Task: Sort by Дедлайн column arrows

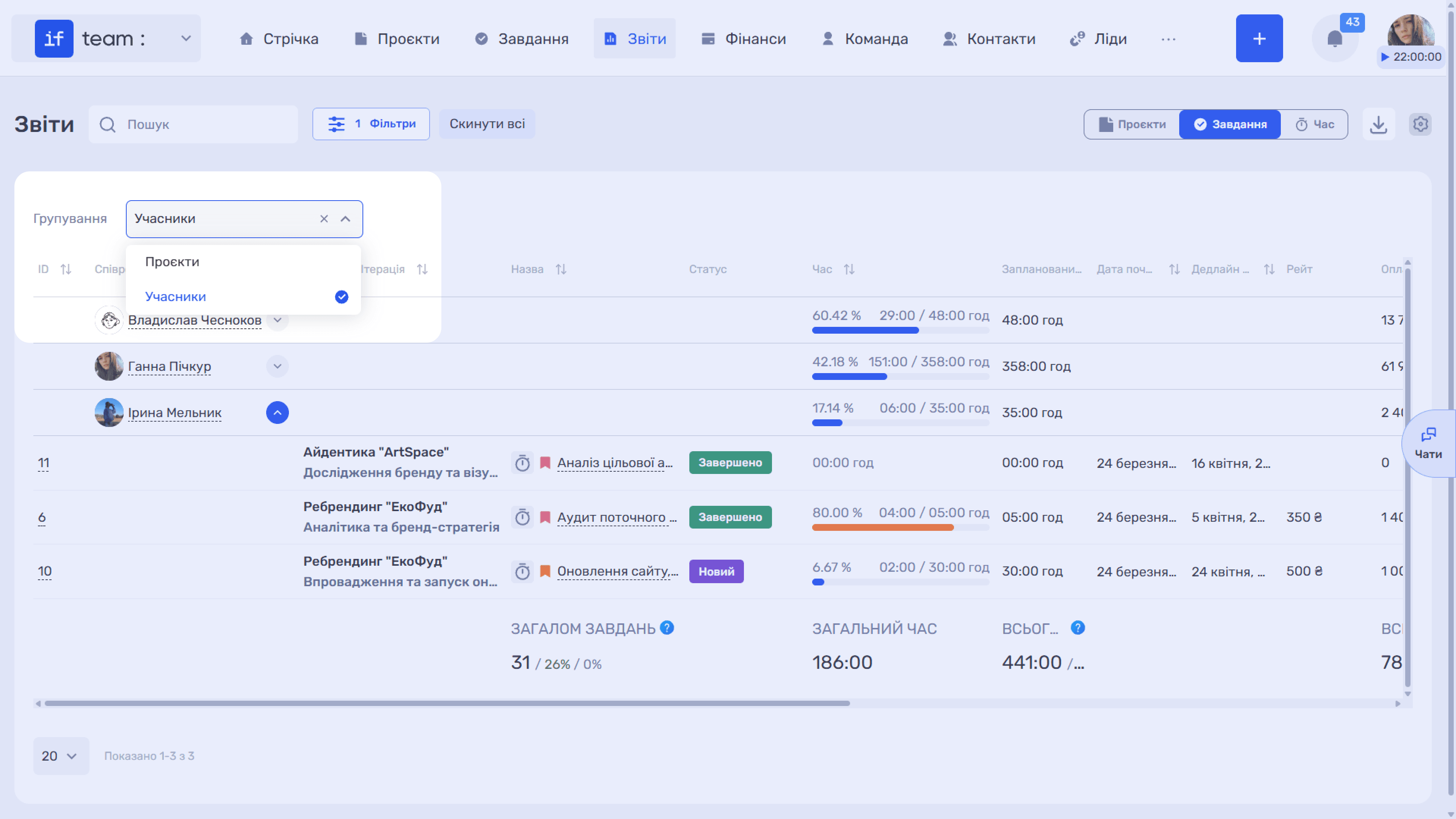Action: coord(1269,269)
